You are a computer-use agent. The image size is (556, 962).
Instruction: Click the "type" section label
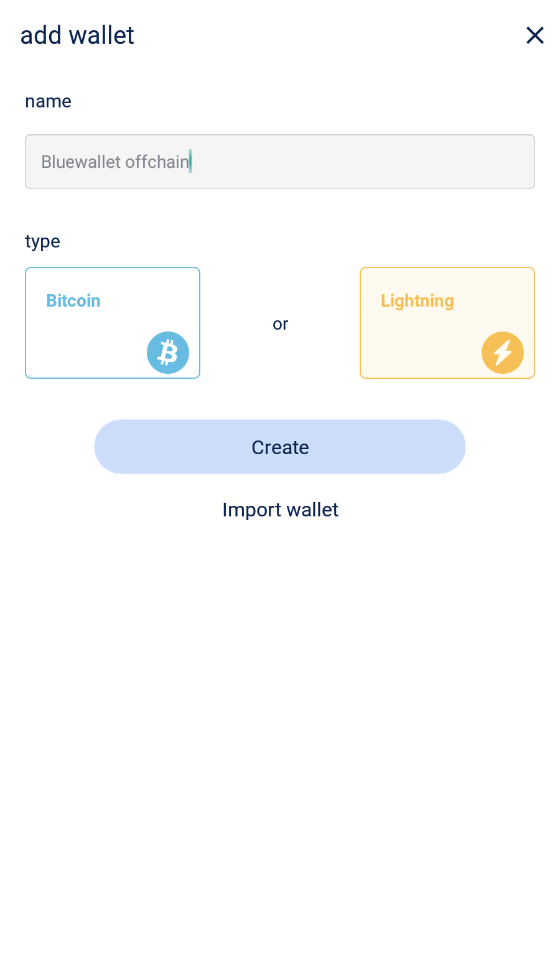coord(42,242)
